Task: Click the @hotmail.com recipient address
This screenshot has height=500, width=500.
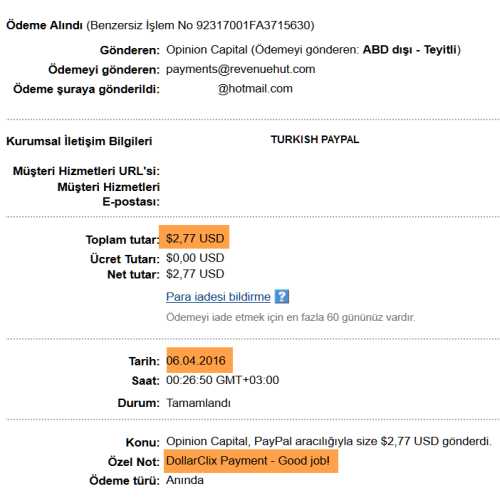Action: point(255,89)
